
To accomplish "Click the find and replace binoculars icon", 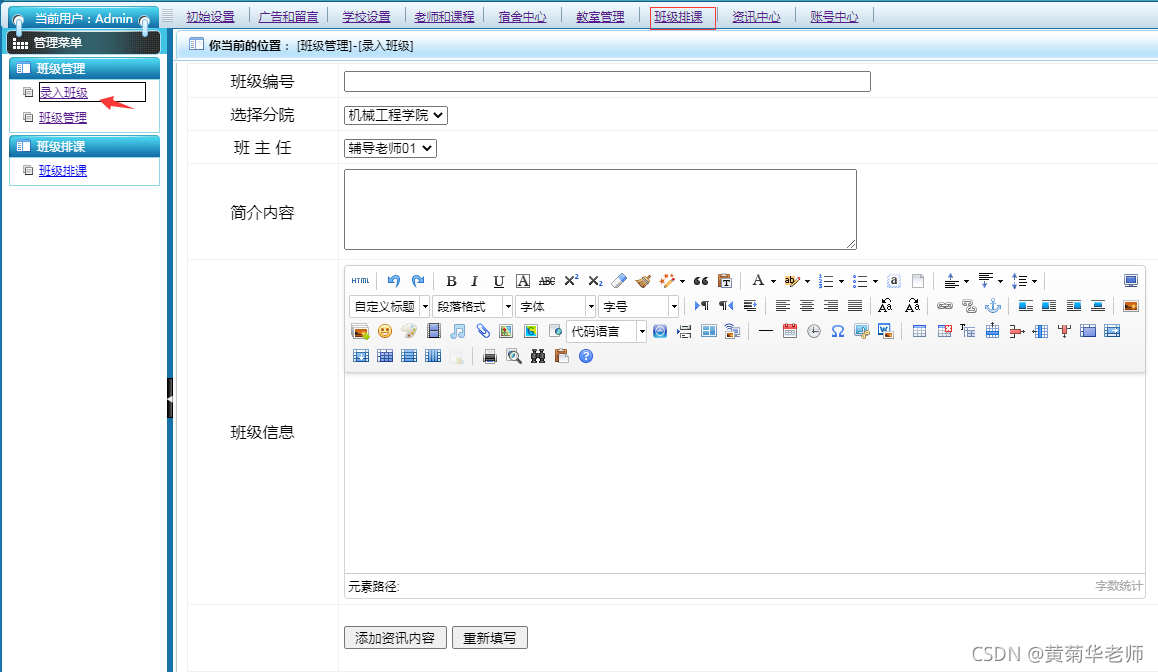I will [x=538, y=356].
